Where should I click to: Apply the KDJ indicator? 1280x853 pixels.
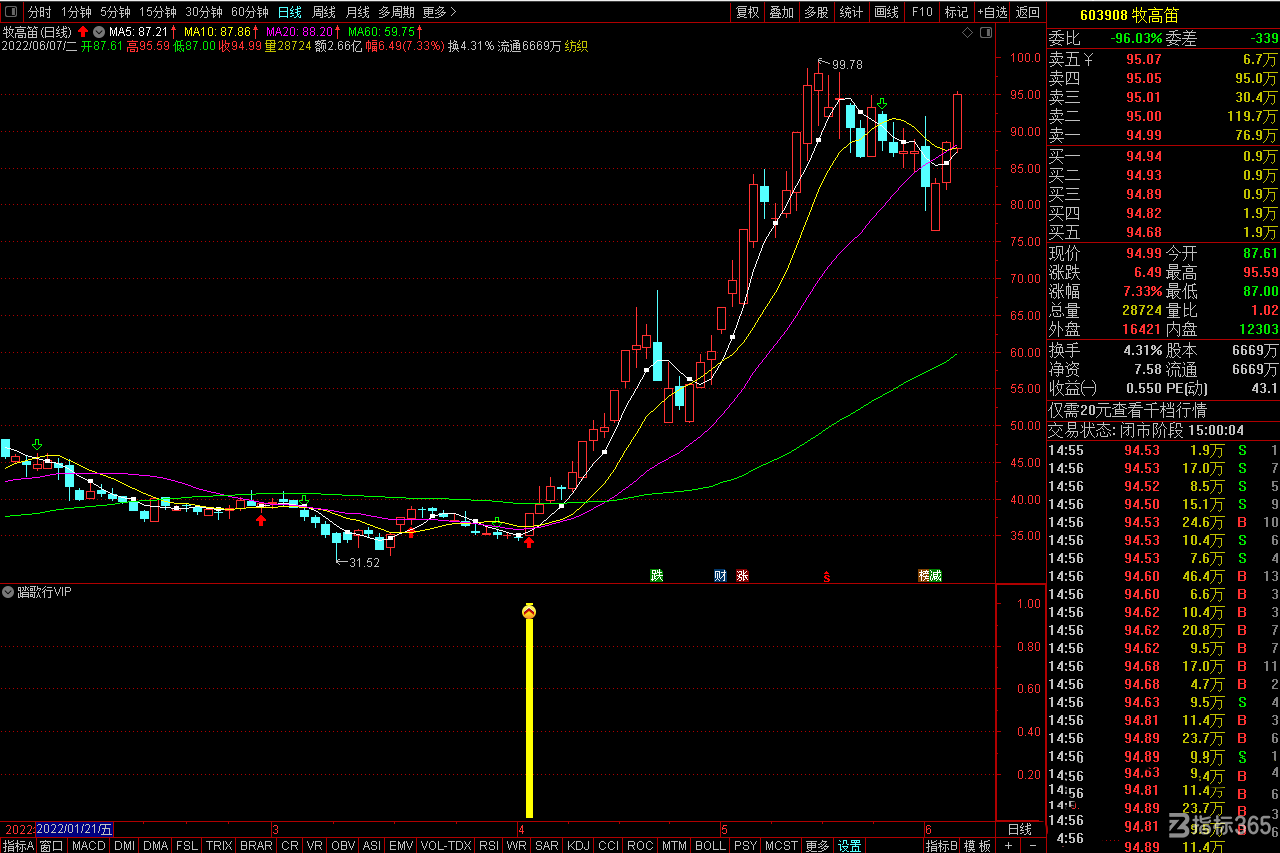click(578, 845)
